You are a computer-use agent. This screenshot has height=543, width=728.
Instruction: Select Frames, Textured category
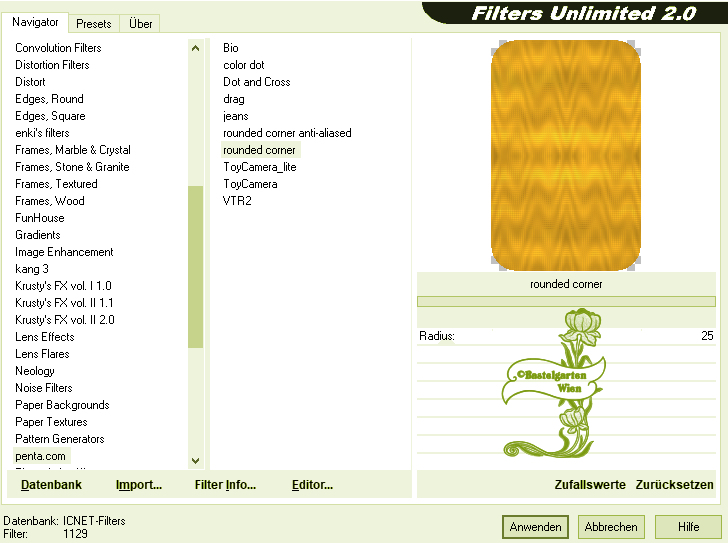(x=56, y=184)
